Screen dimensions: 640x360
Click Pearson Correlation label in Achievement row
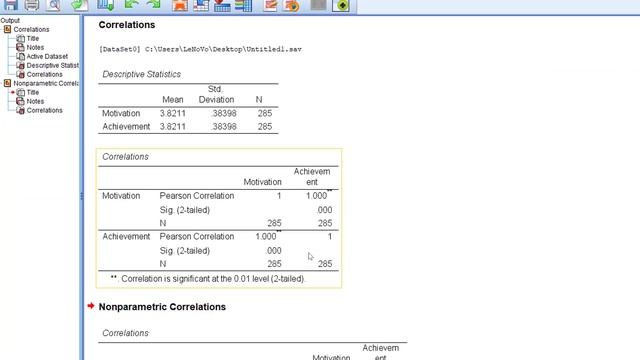pyautogui.click(x=197, y=236)
